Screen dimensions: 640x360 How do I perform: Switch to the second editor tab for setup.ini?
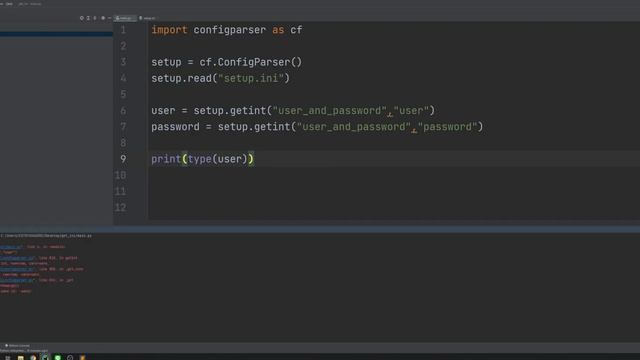148,18
